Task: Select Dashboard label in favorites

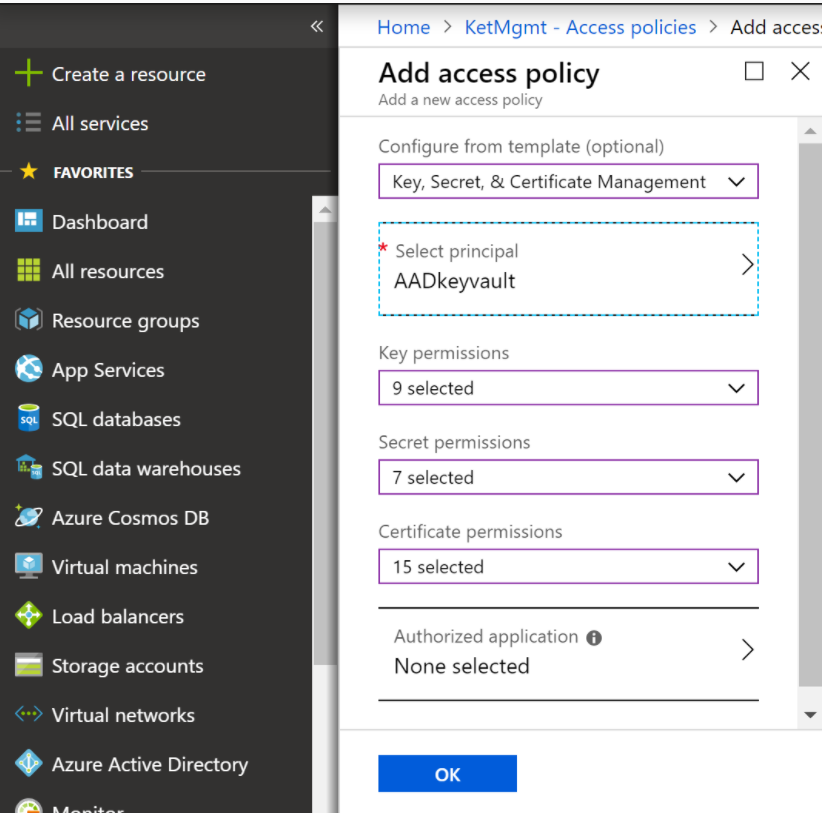Action: [100, 222]
